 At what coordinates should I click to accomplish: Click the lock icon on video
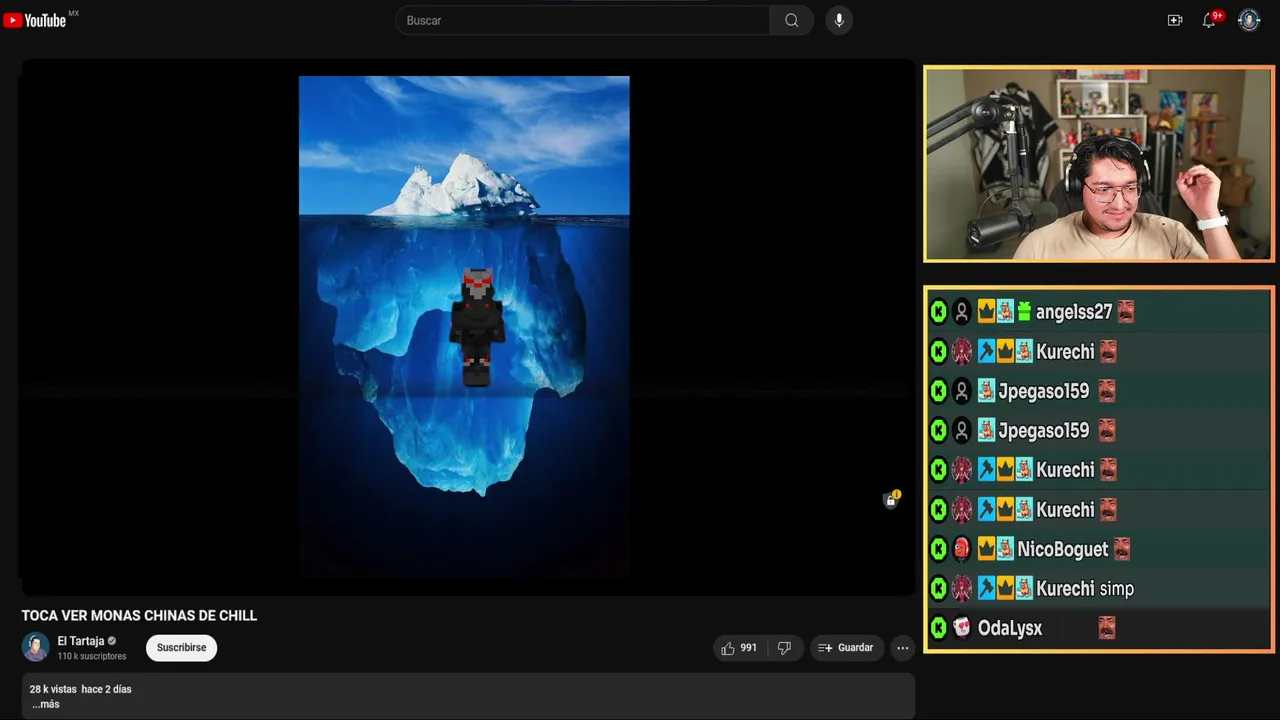[891, 499]
